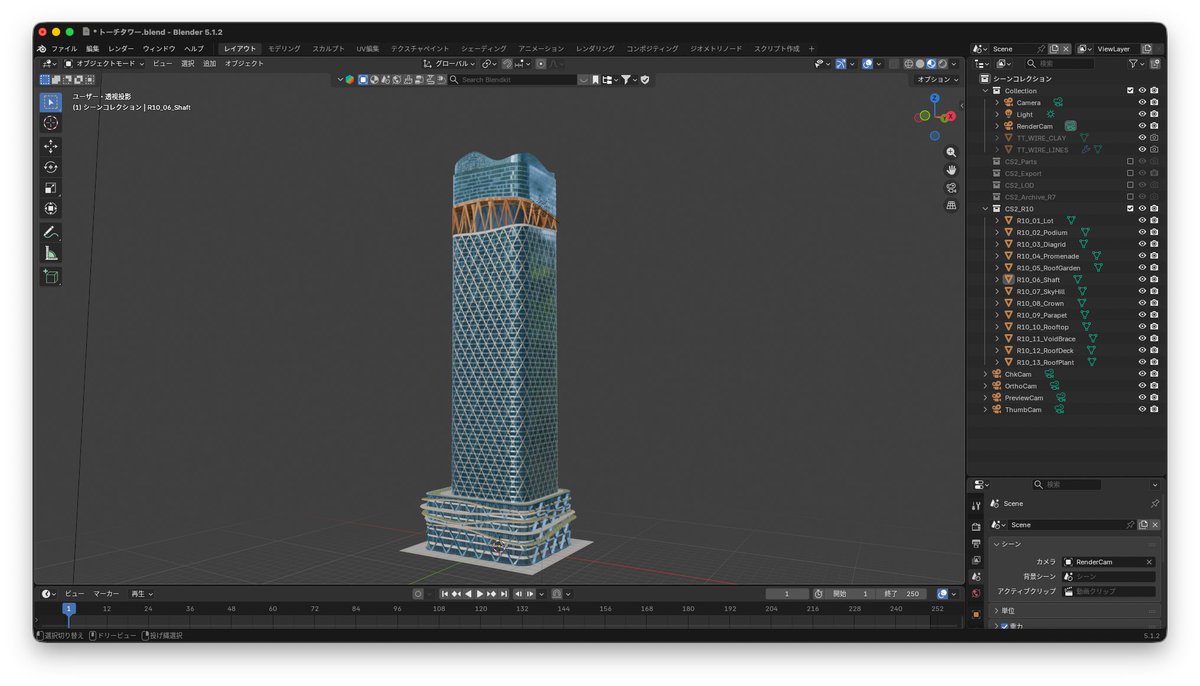
Task: Select the Transform tool
Action: 50,209
